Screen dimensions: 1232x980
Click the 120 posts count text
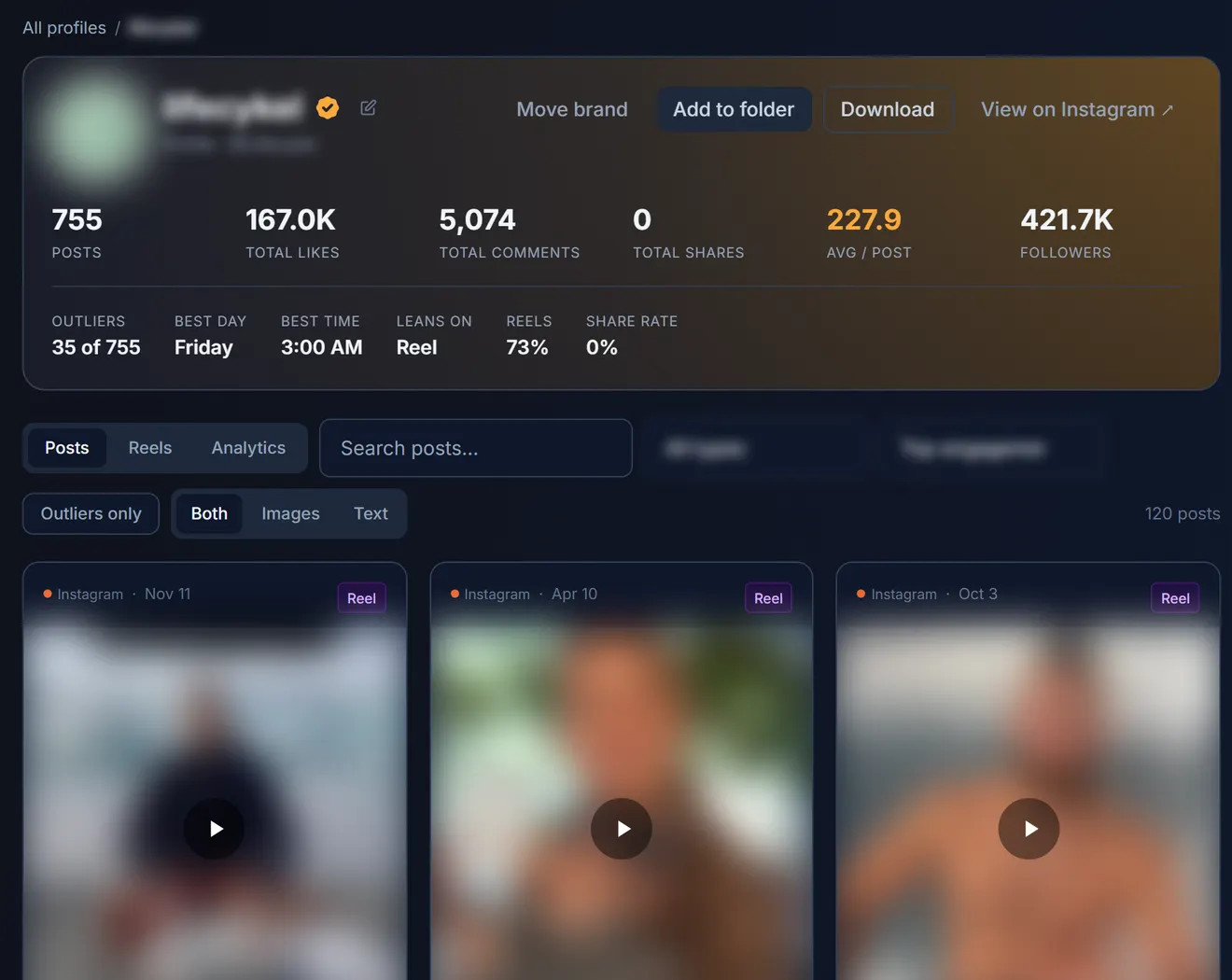(x=1183, y=513)
